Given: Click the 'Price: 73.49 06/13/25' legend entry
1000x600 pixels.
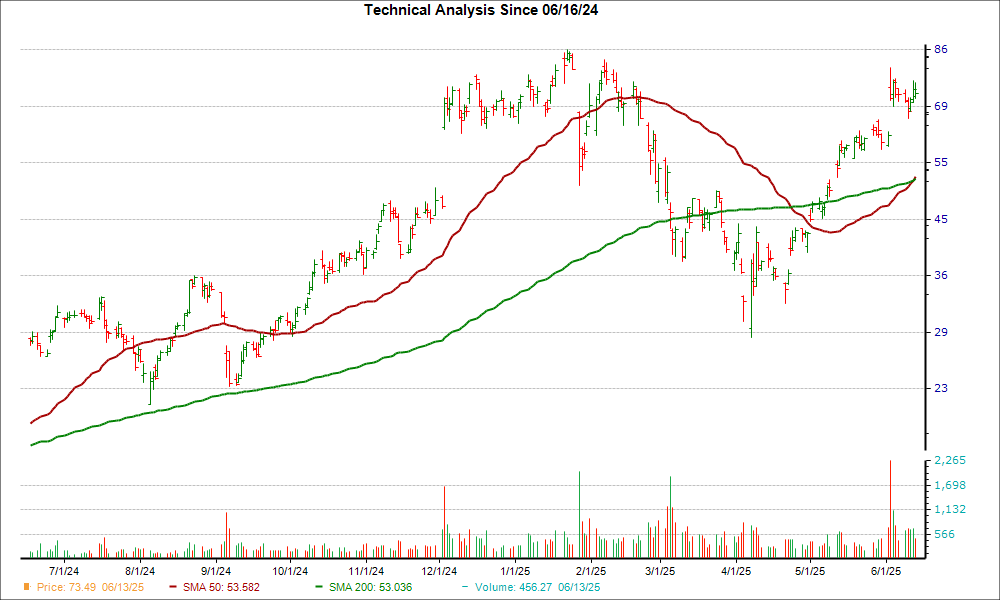Looking at the screenshot, I should tap(91, 587).
